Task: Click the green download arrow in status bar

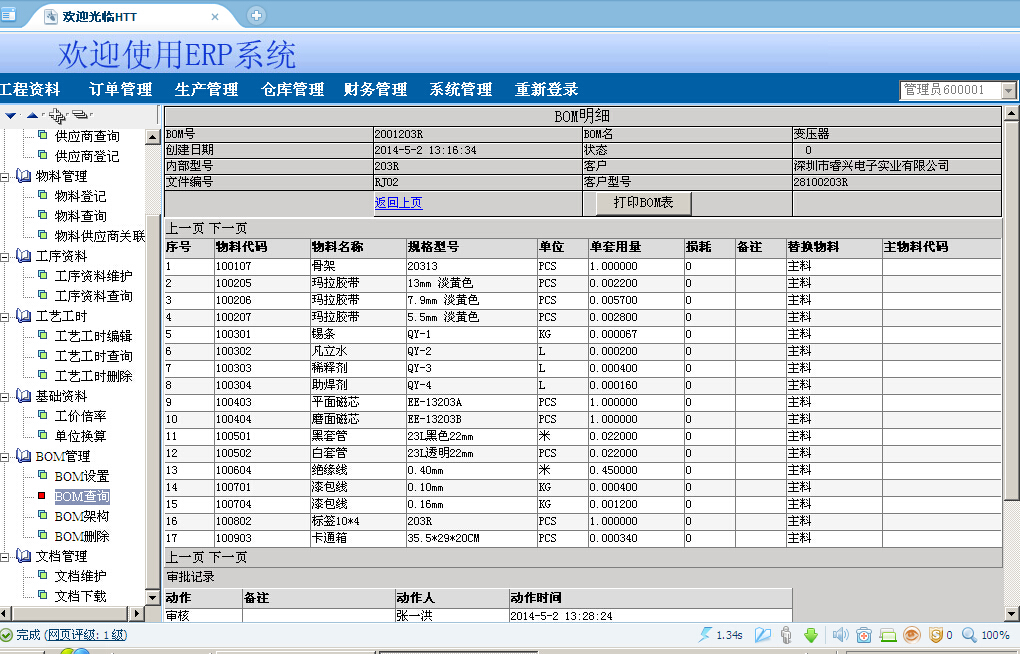Action: tap(811, 635)
